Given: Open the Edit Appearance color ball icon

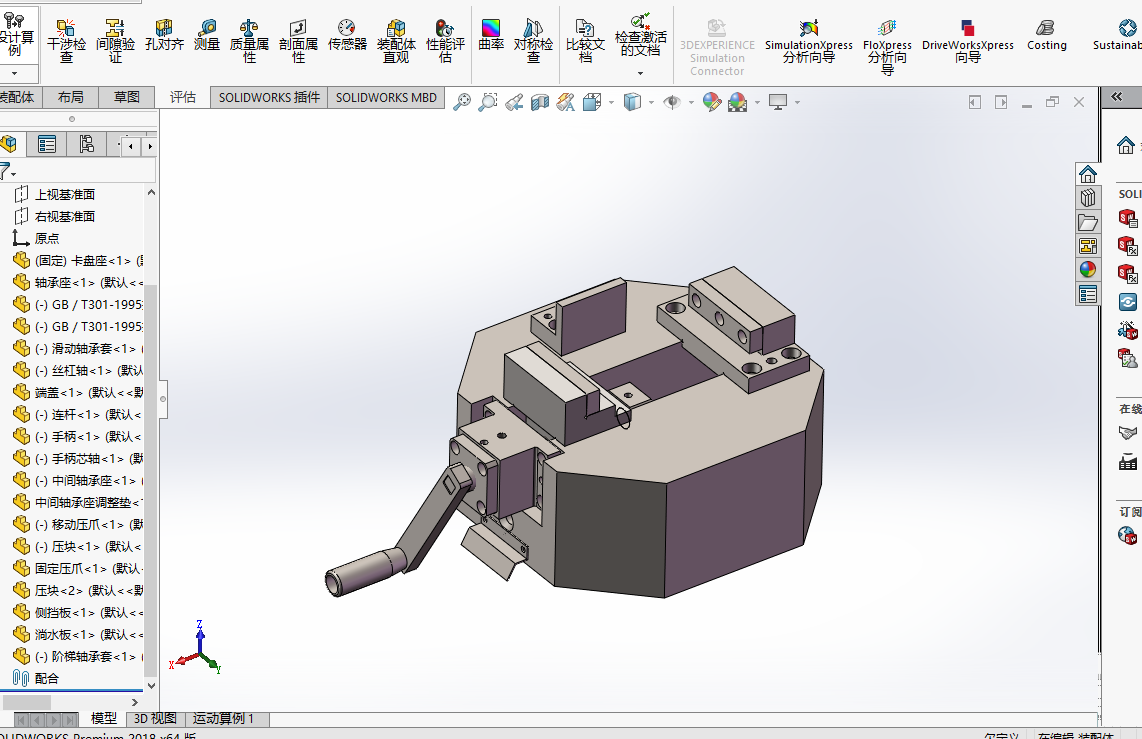Looking at the screenshot, I should pos(712,102).
